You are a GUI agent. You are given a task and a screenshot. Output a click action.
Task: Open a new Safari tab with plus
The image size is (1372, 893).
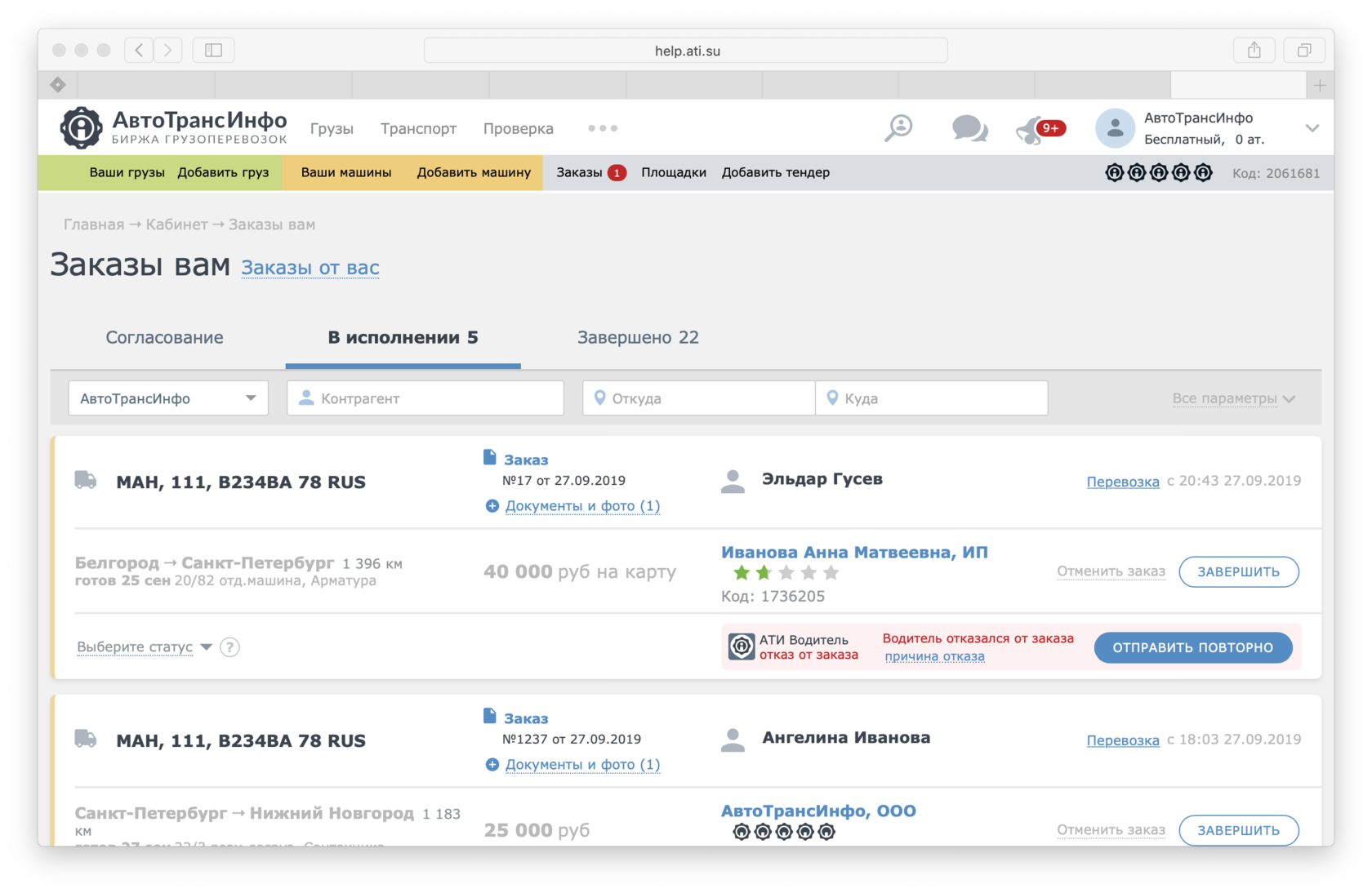[x=1320, y=85]
